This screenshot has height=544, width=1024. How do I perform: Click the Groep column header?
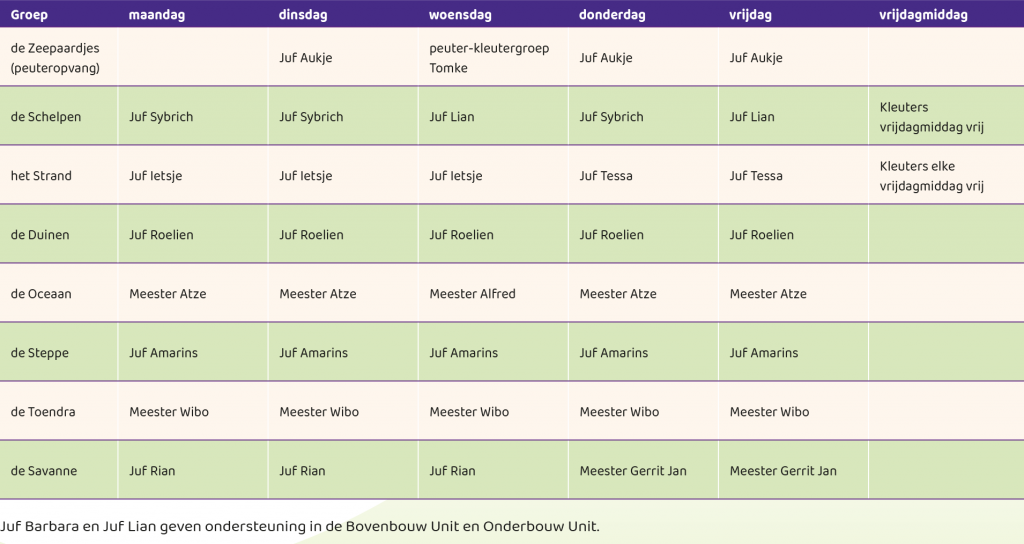tap(29, 14)
